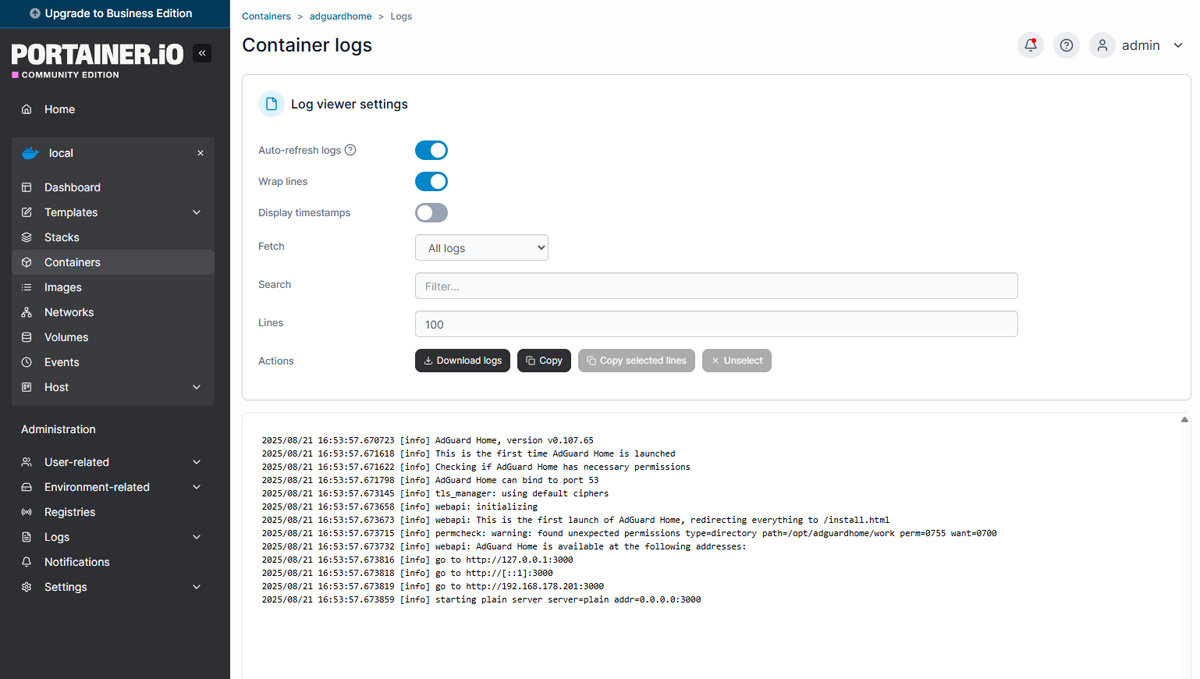Open the Fetch All logs dropdown
The width and height of the screenshot is (1200, 679).
coord(481,247)
